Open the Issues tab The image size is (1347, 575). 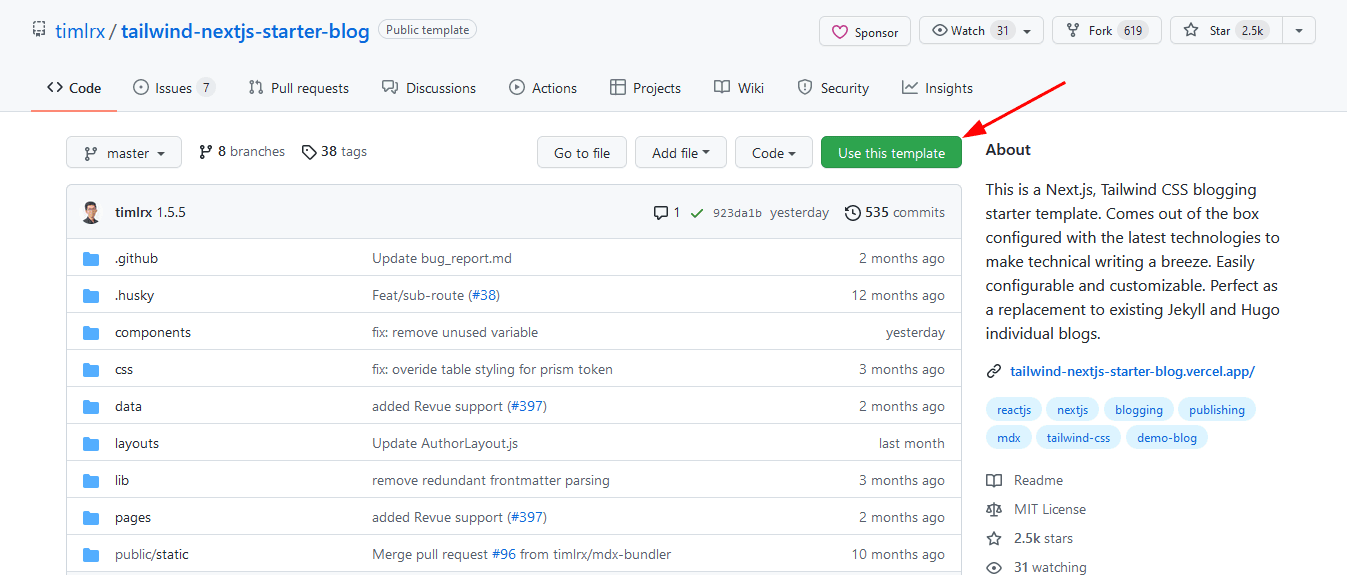[174, 88]
